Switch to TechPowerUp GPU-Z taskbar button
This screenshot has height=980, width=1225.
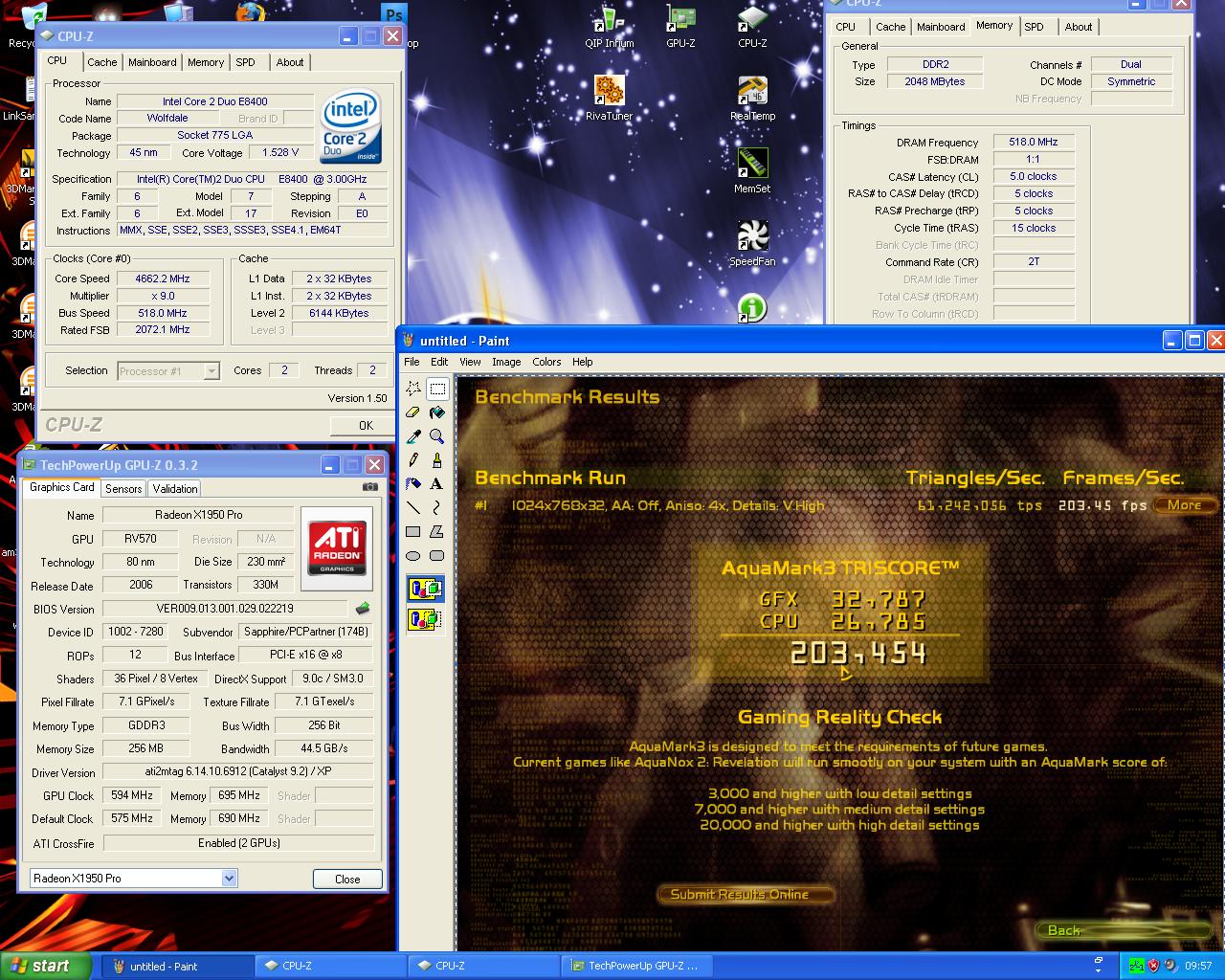point(636,966)
